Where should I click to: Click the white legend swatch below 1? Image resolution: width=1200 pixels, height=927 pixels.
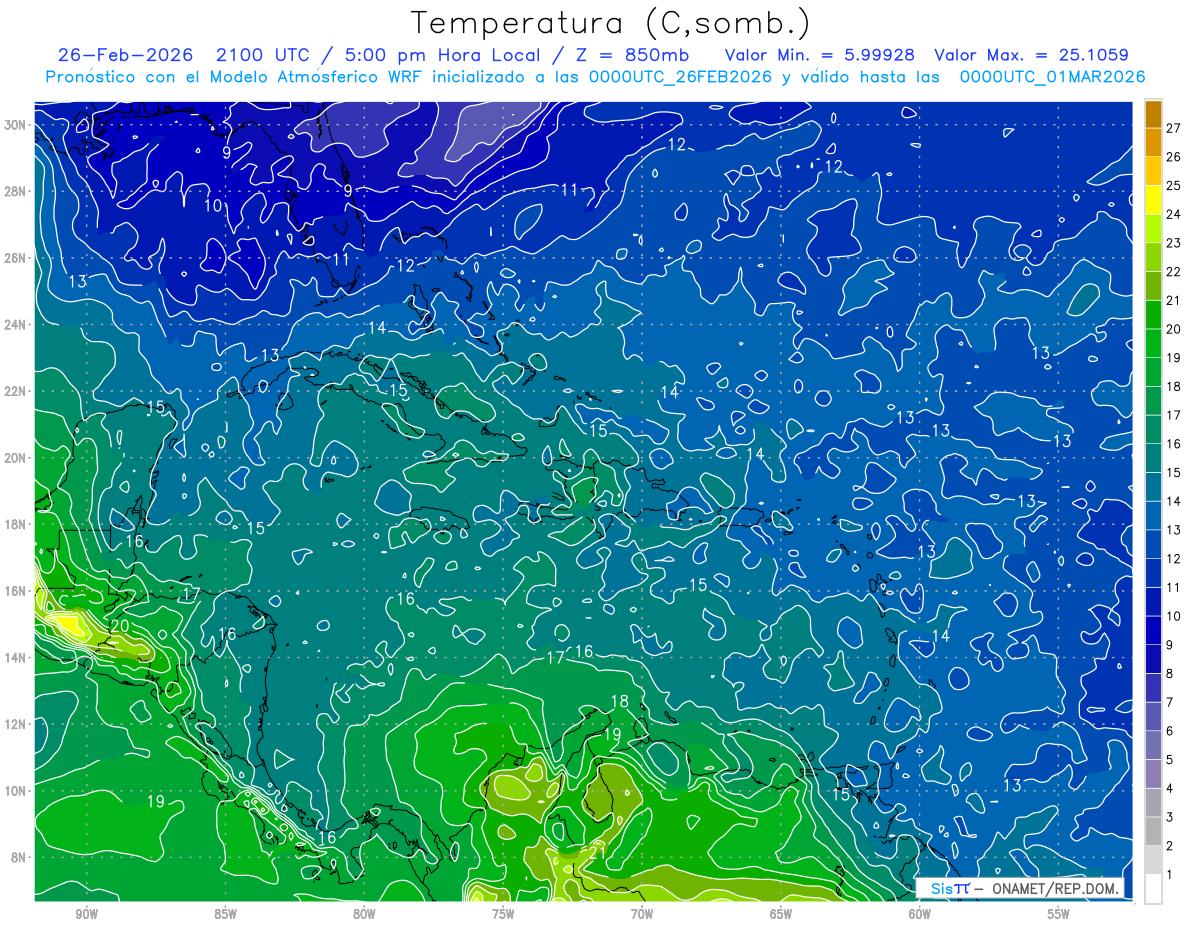(x=1153, y=888)
